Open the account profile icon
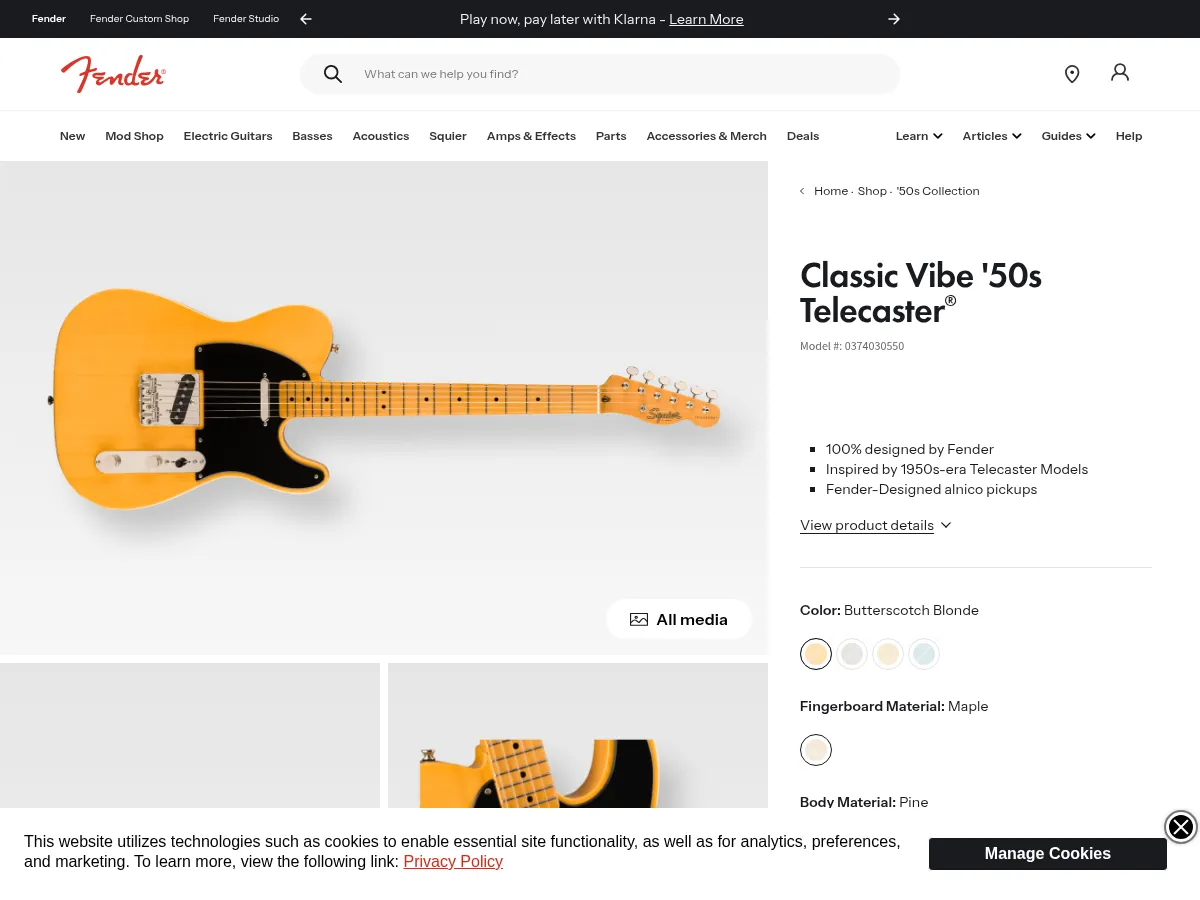 tap(1120, 73)
